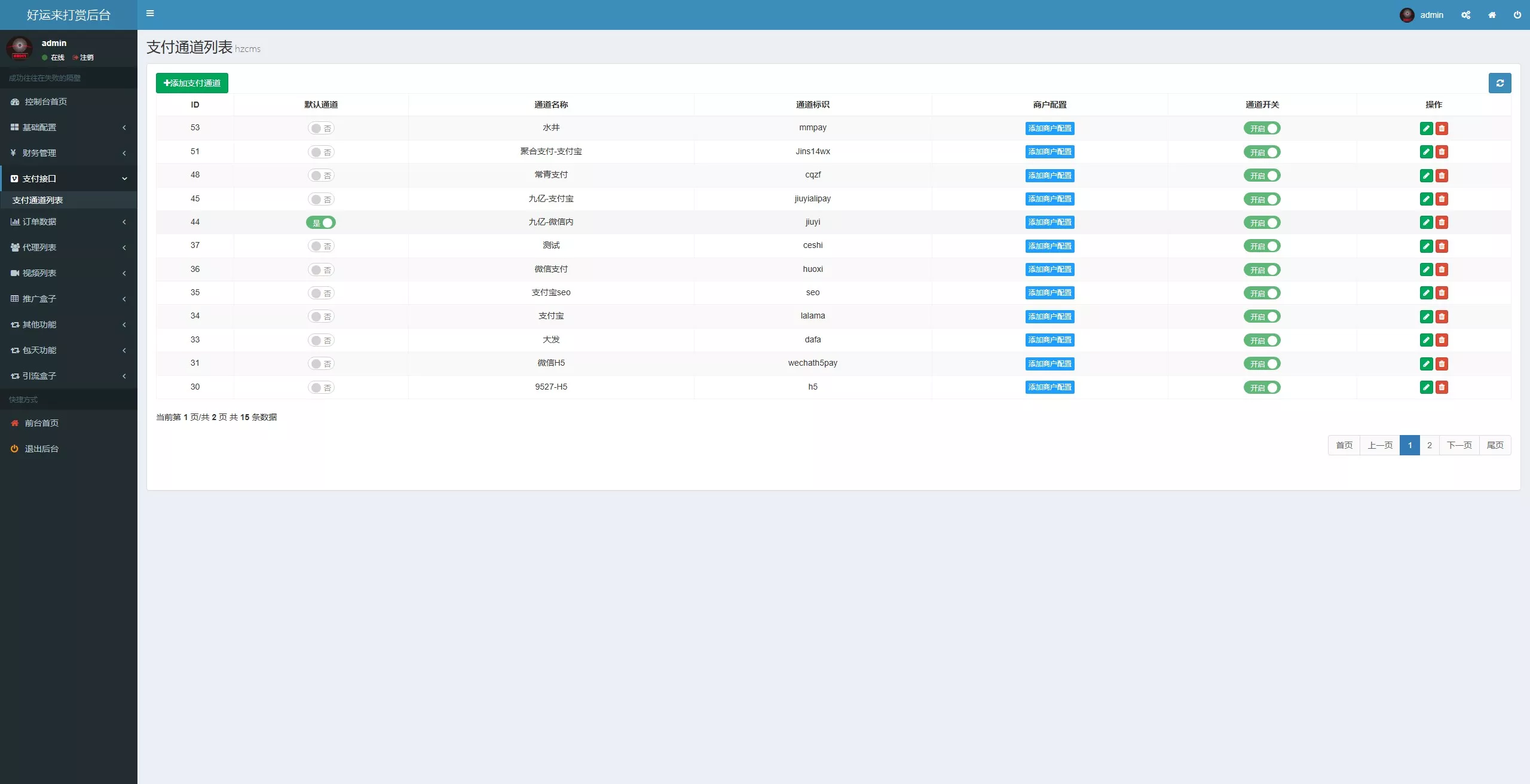Click the home icon in top header

(1492, 15)
